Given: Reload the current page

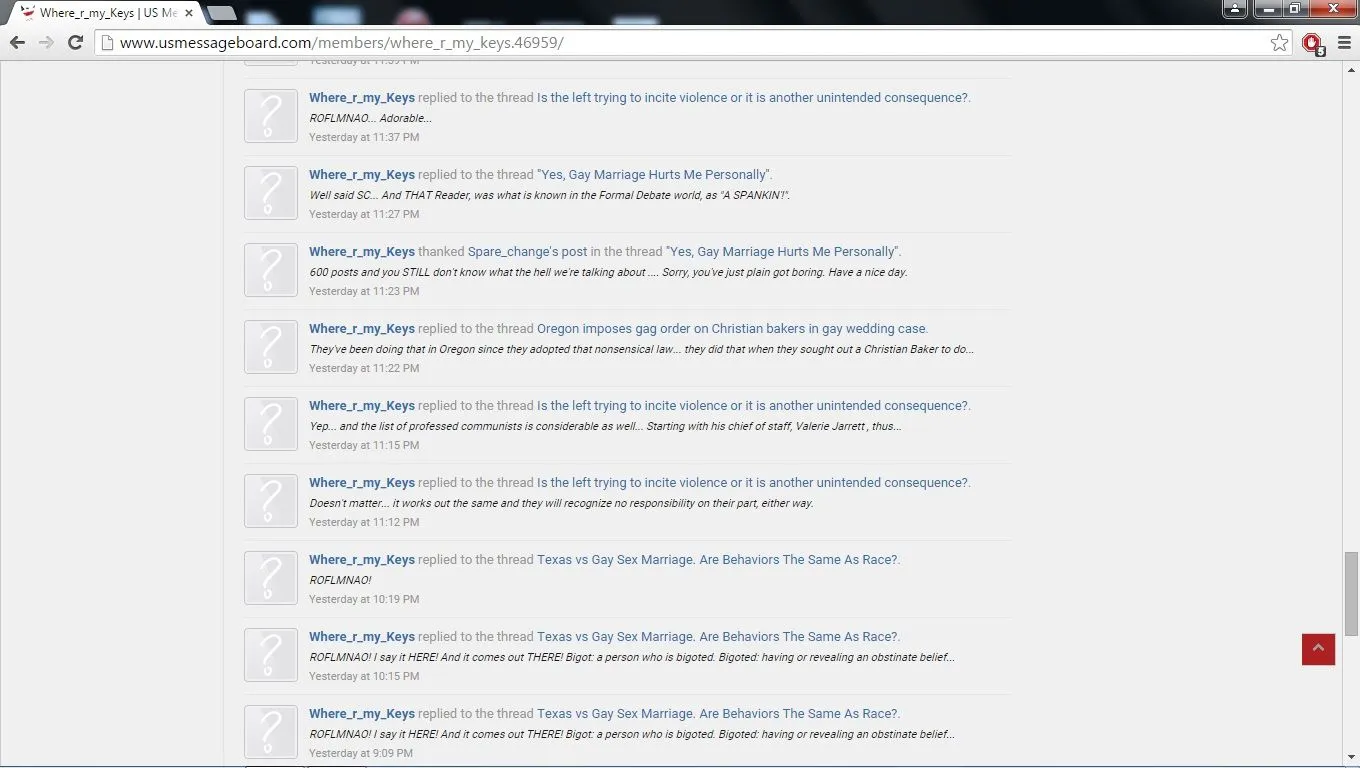Looking at the screenshot, I should click(75, 43).
